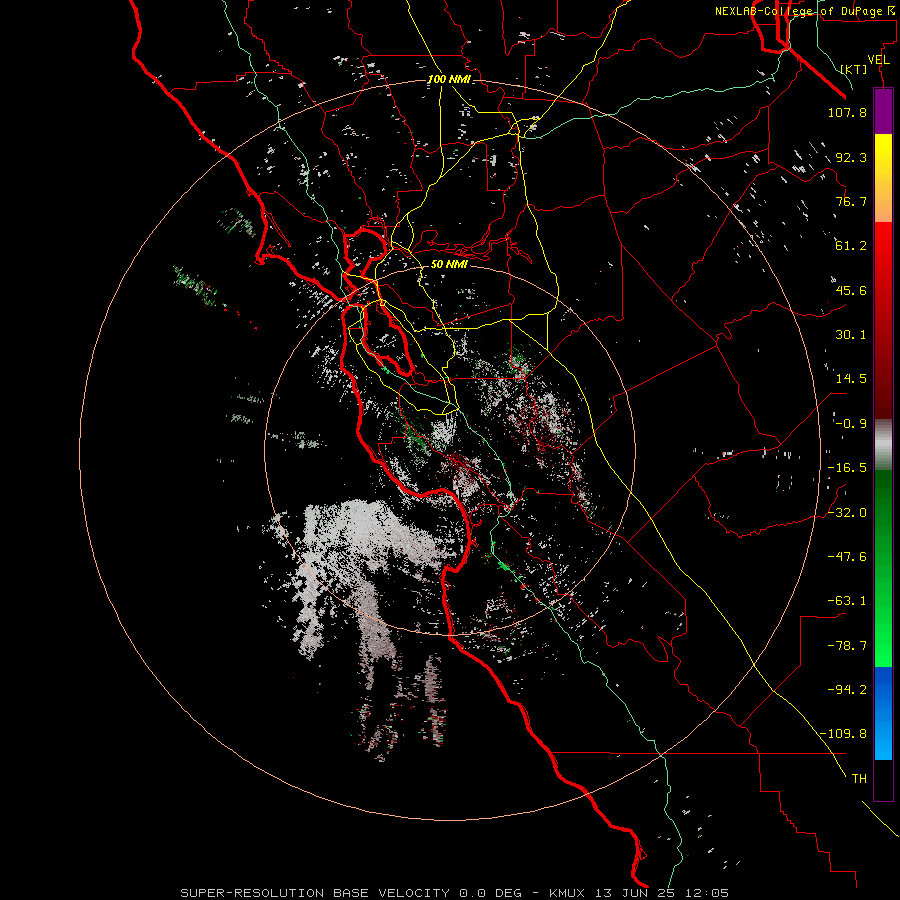The image size is (900, 900).
Task: Select the VEL legend title
Action: [878, 60]
